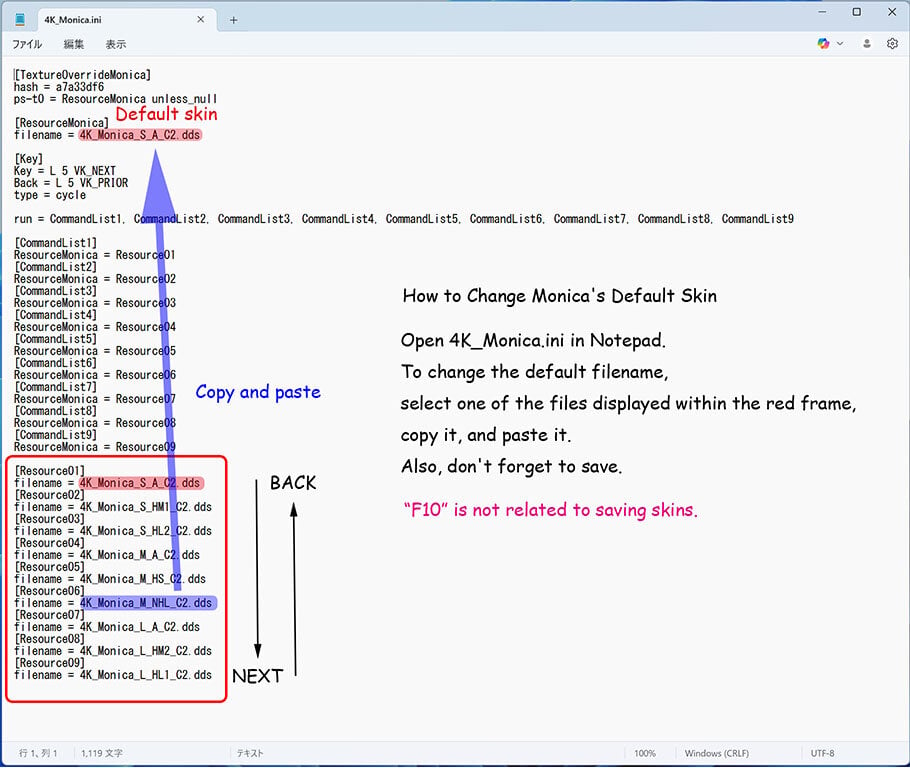
Task: Maximize the Notepad window
Action: pos(857,12)
